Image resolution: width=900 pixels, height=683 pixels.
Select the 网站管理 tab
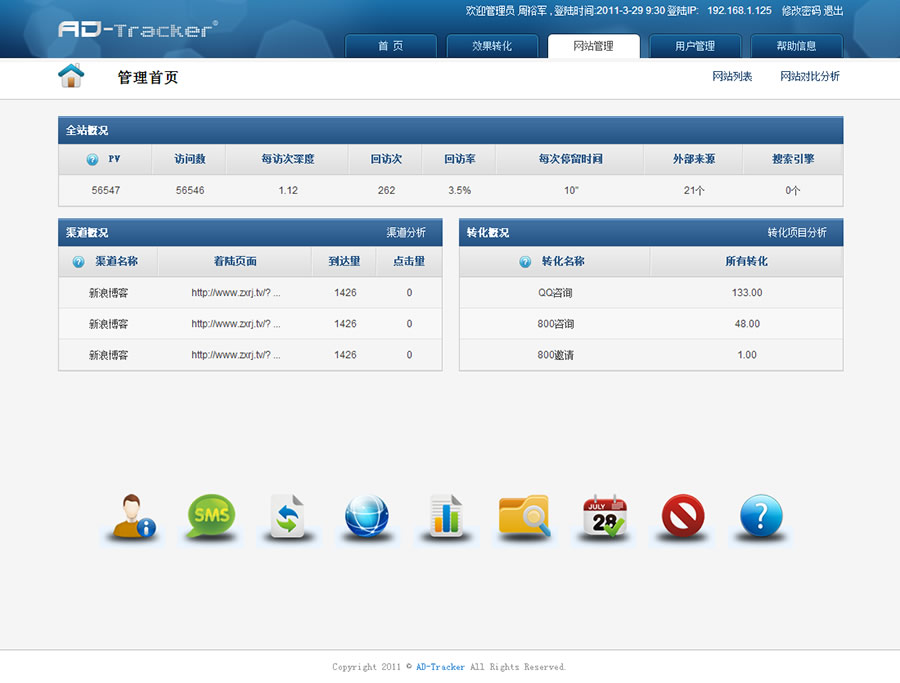pos(593,46)
